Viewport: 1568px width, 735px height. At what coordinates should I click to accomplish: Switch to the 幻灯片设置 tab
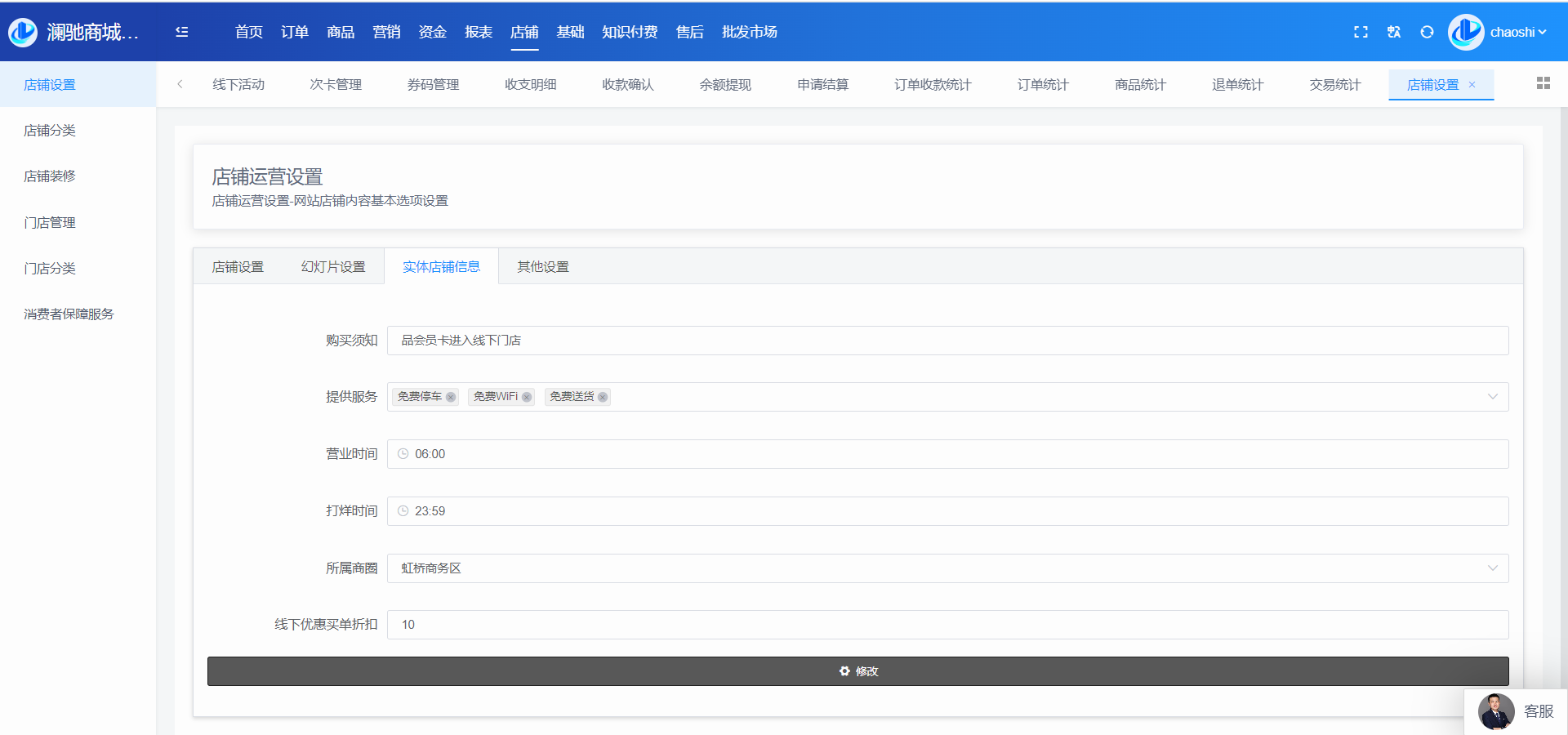click(333, 267)
